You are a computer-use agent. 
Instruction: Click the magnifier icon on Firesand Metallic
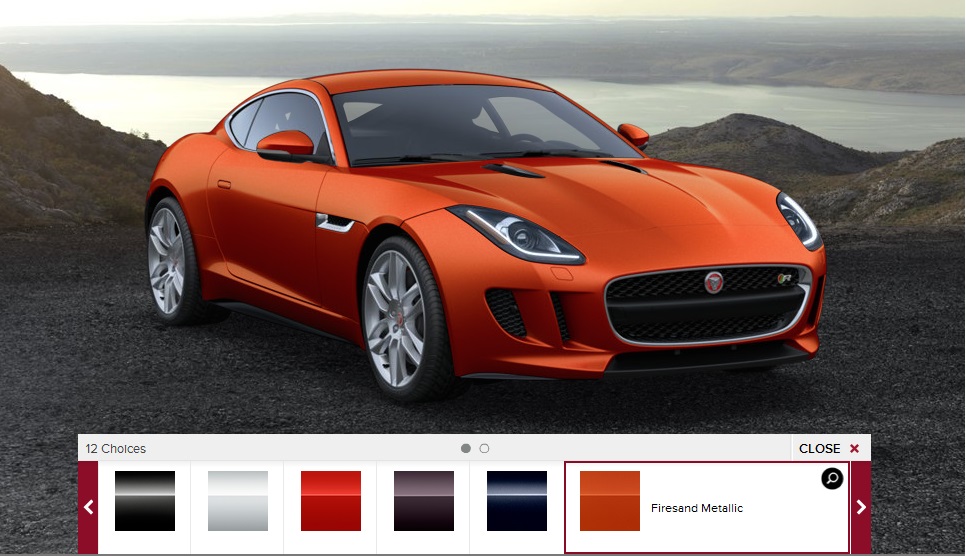tap(832, 479)
